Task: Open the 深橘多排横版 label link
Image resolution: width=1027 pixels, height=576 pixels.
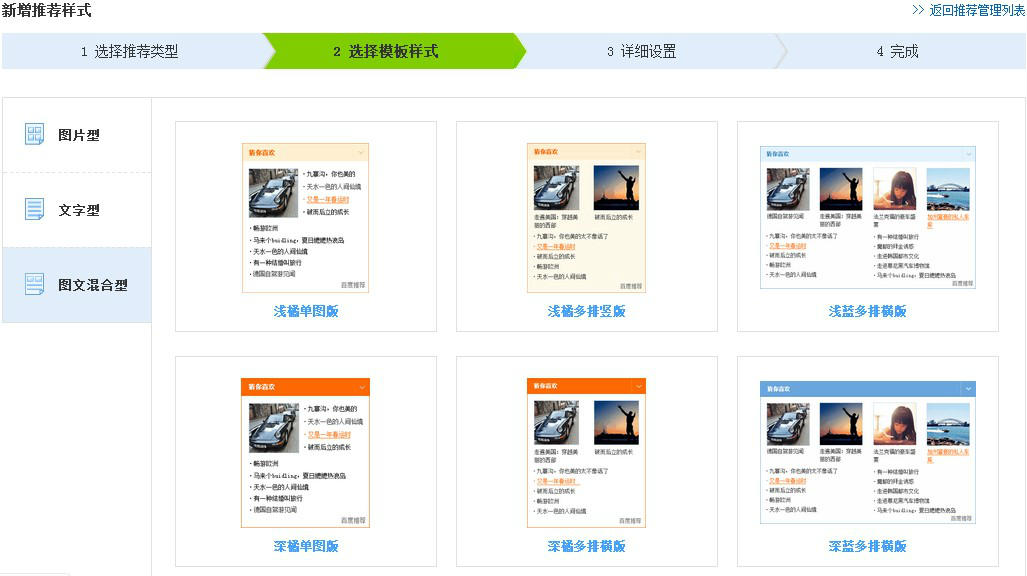Action: click(x=586, y=546)
